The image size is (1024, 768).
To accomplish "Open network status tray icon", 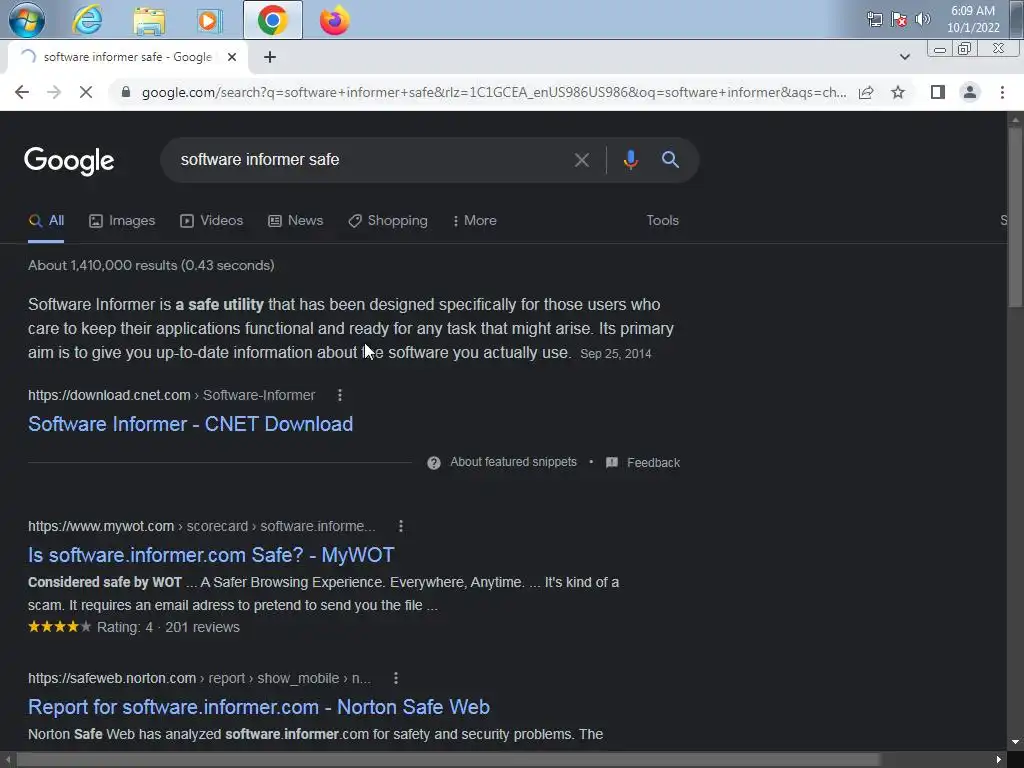I will click(x=874, y=20).
